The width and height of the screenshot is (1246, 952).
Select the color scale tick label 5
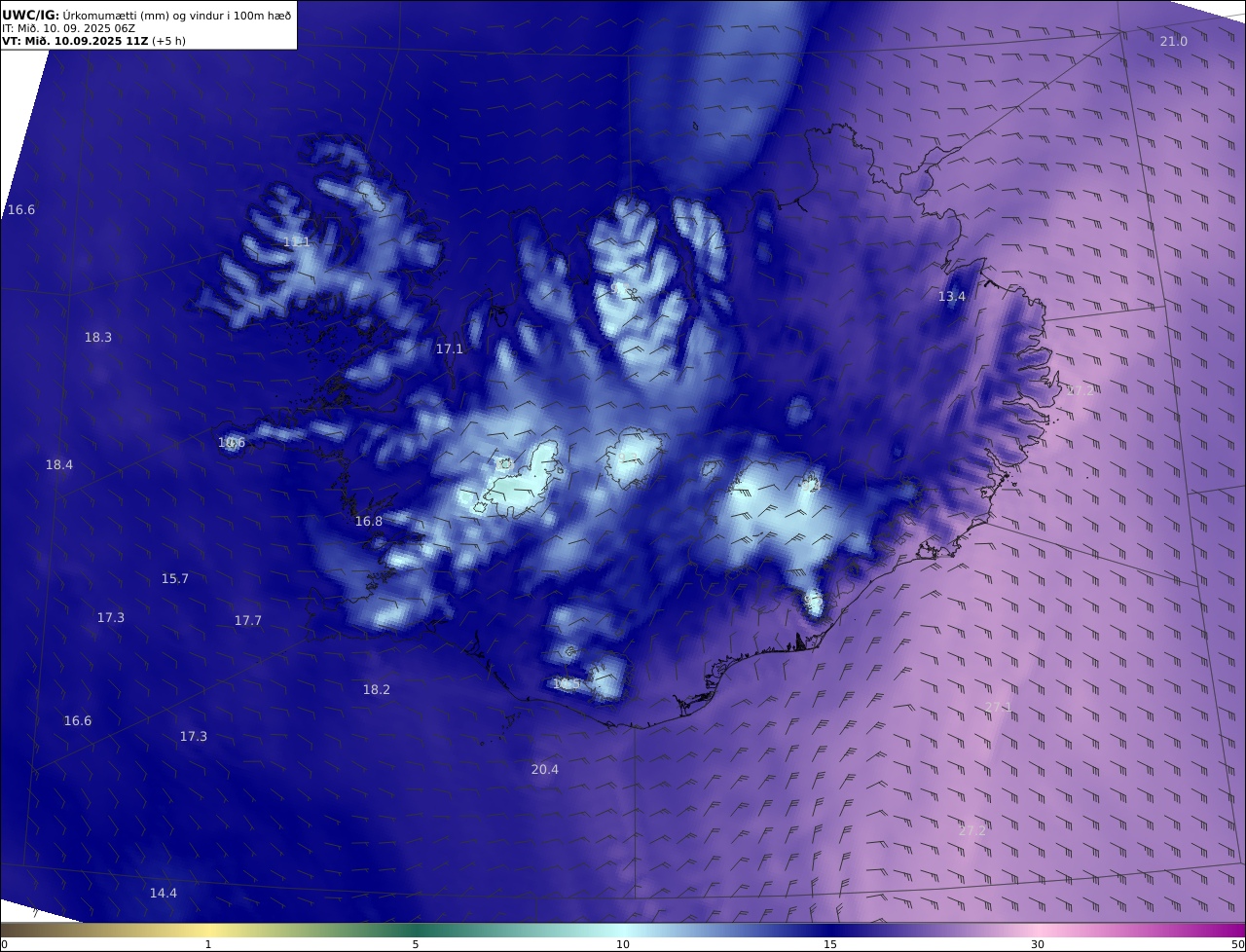pyautogui.click(x=416, y=944)
